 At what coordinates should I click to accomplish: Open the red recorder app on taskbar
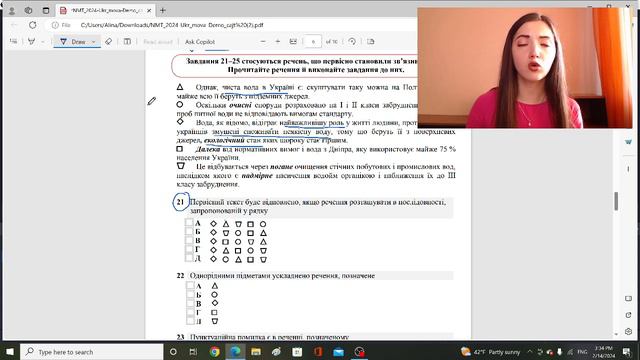[359, 352]
